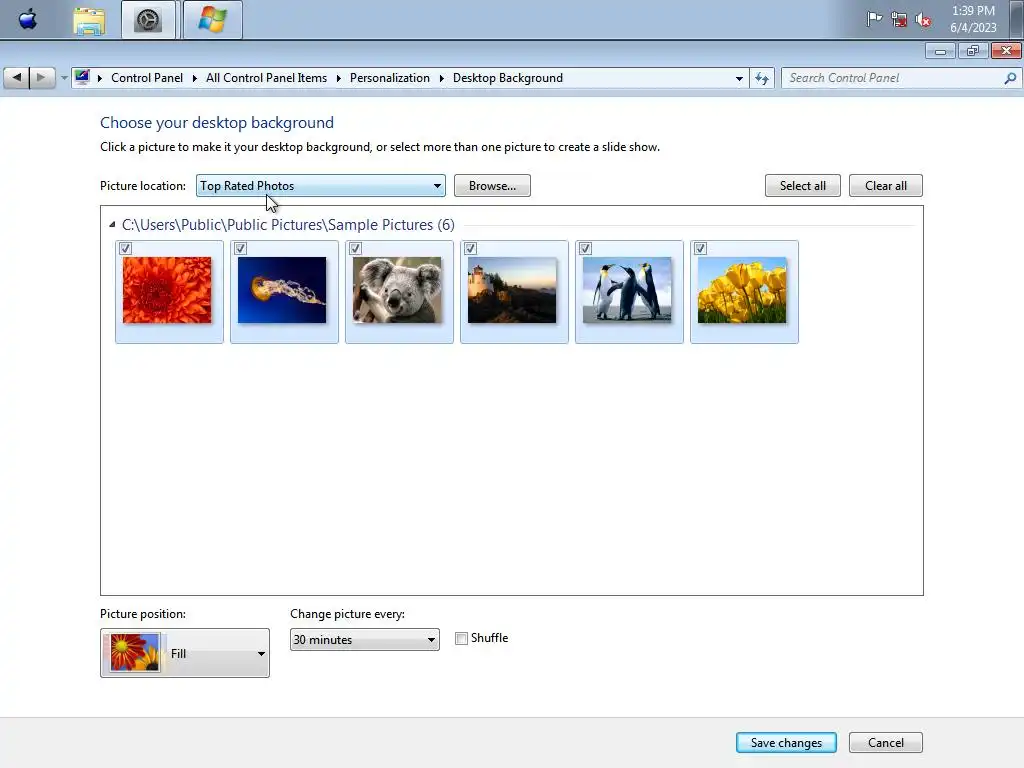The height and width of the screenshot is (768, 1024).
Task: Uncheck the penguins picture checkbox
Action: click(x=585, y=248)
